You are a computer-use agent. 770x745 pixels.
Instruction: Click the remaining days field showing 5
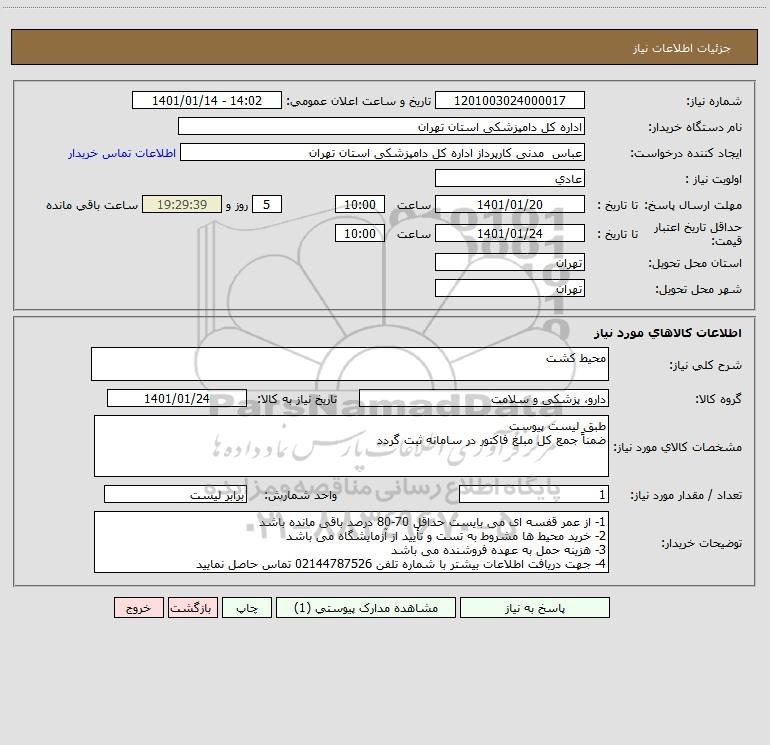pyautogui.click(x=267, y=204)
